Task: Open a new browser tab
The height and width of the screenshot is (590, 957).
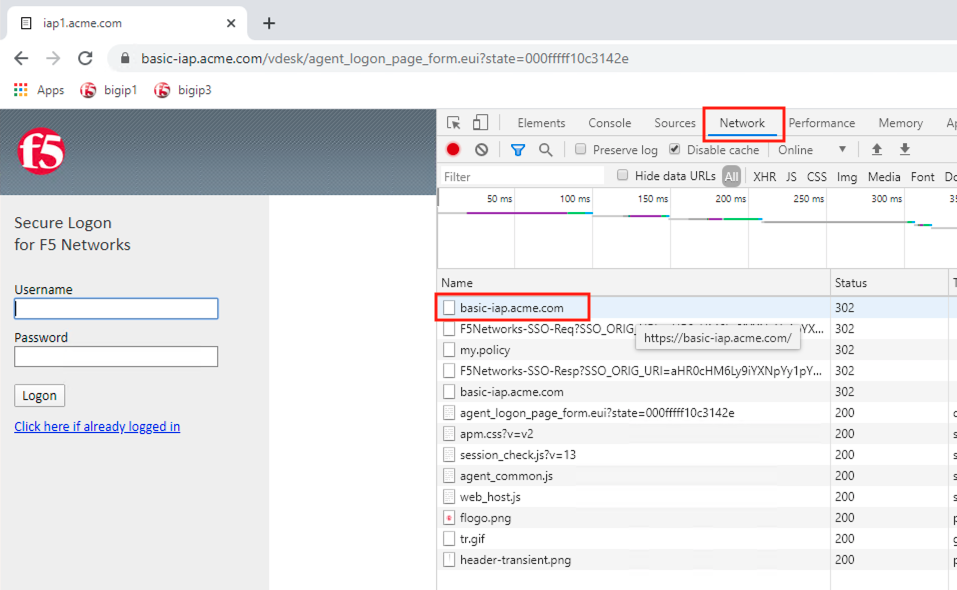Action: [x=269, y=23]
